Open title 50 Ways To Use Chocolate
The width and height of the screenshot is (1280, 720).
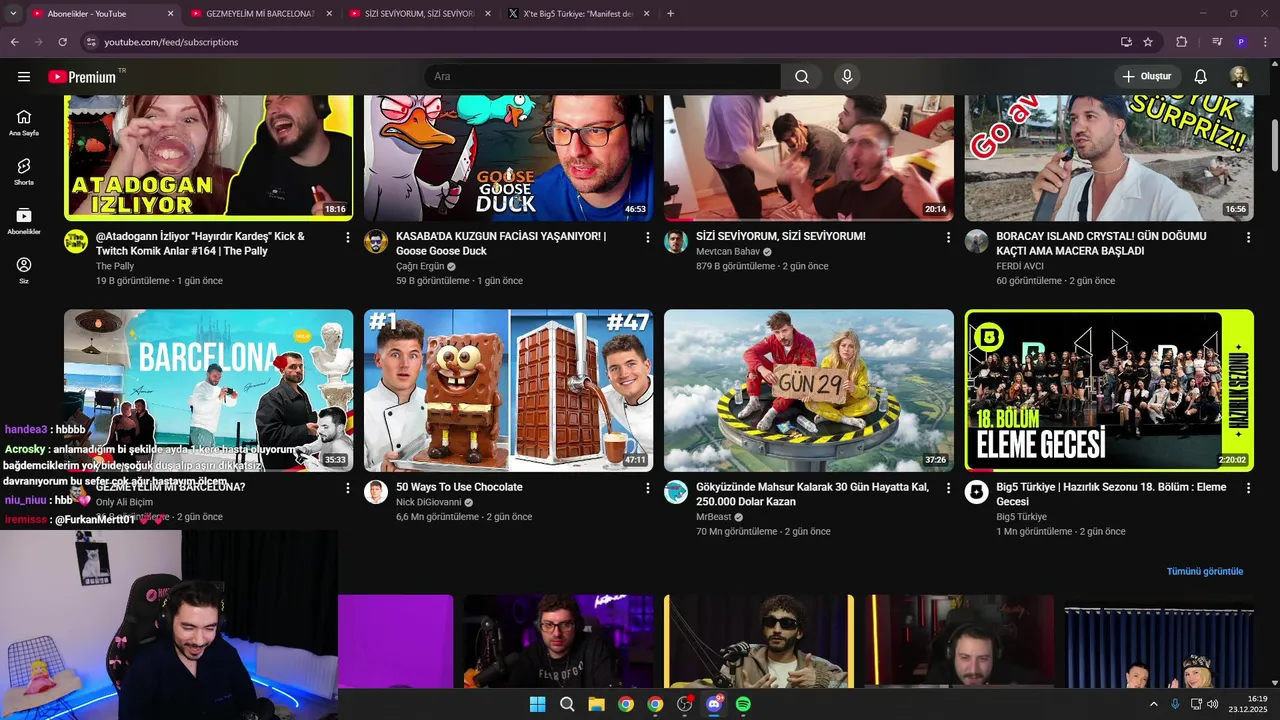pos(459,487)
